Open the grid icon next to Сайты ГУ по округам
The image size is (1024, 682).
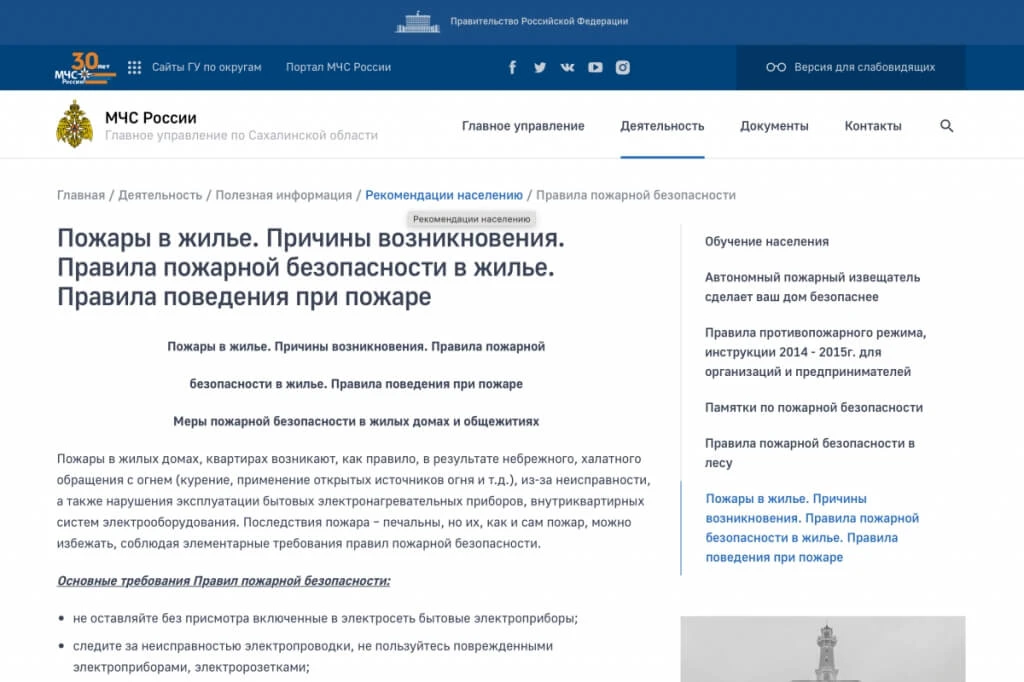[x=135, y=68]
